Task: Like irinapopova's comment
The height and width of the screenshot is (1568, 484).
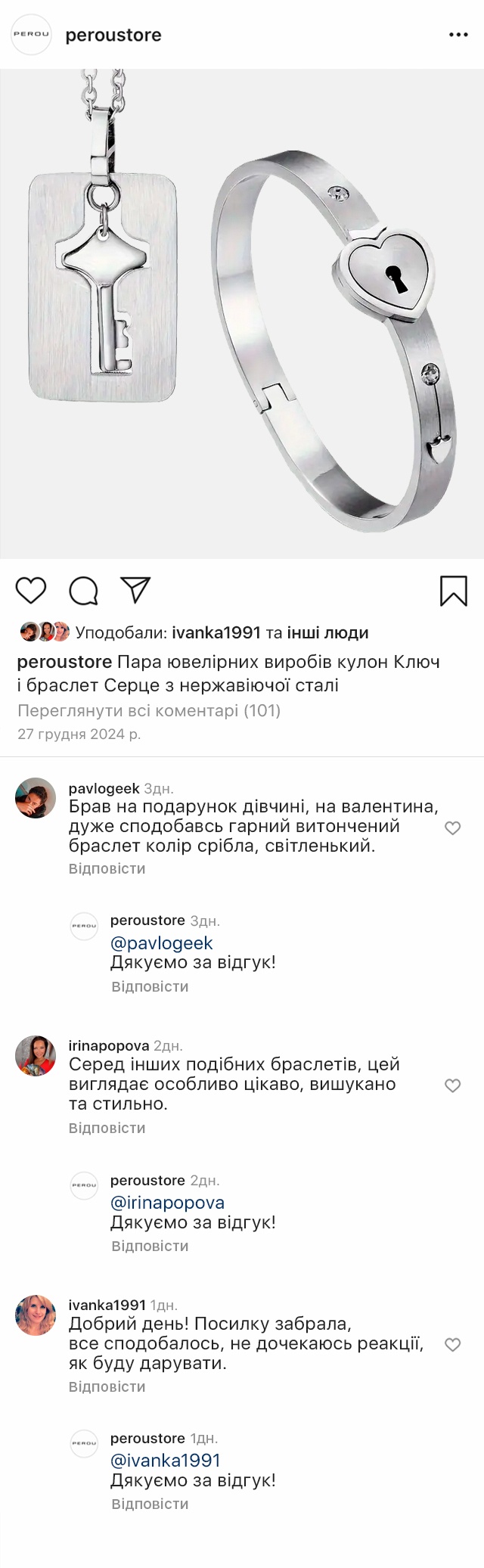Action: pos(452,1086)
